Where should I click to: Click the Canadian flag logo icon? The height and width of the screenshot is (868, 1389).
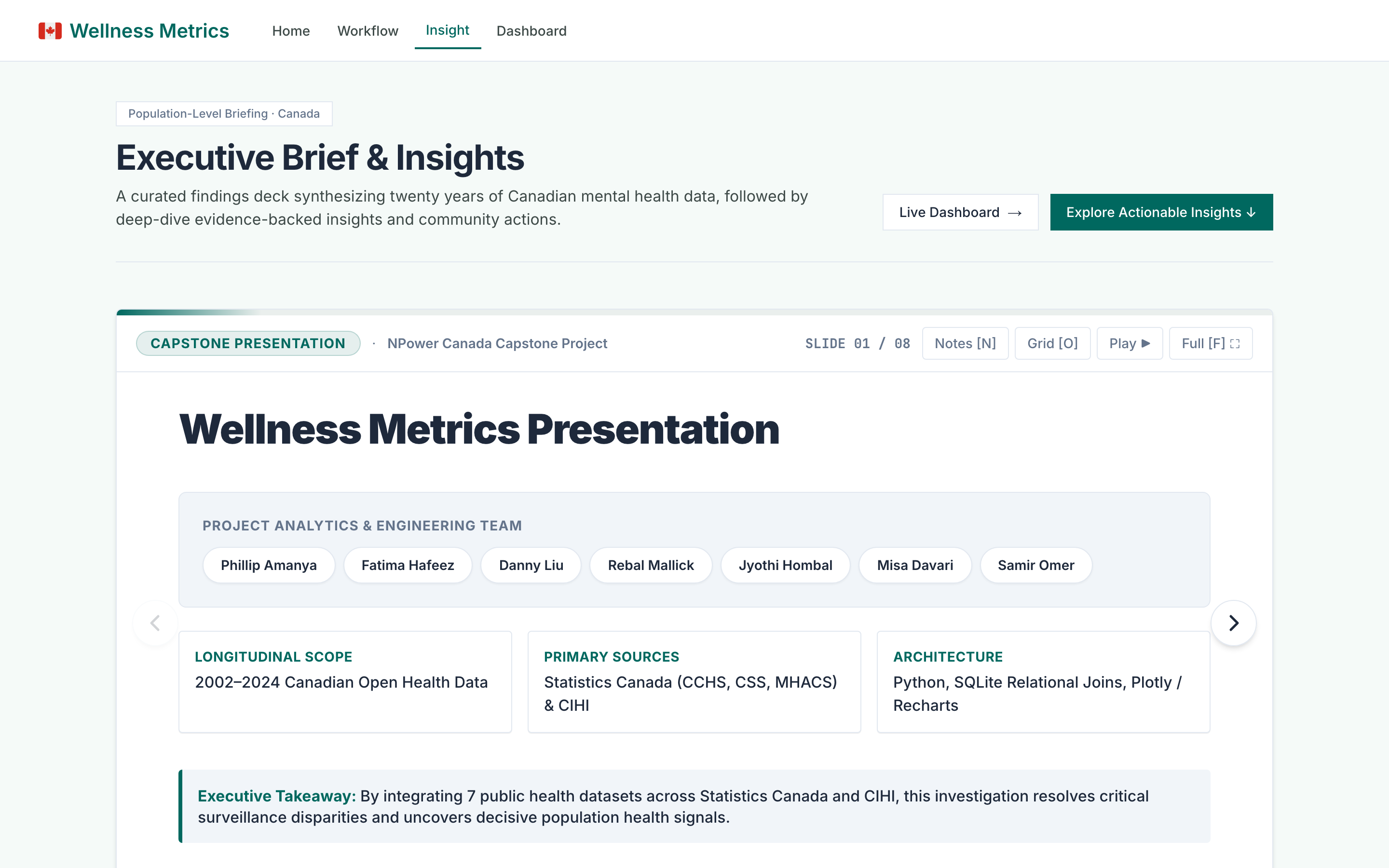(x=50, y=31)
